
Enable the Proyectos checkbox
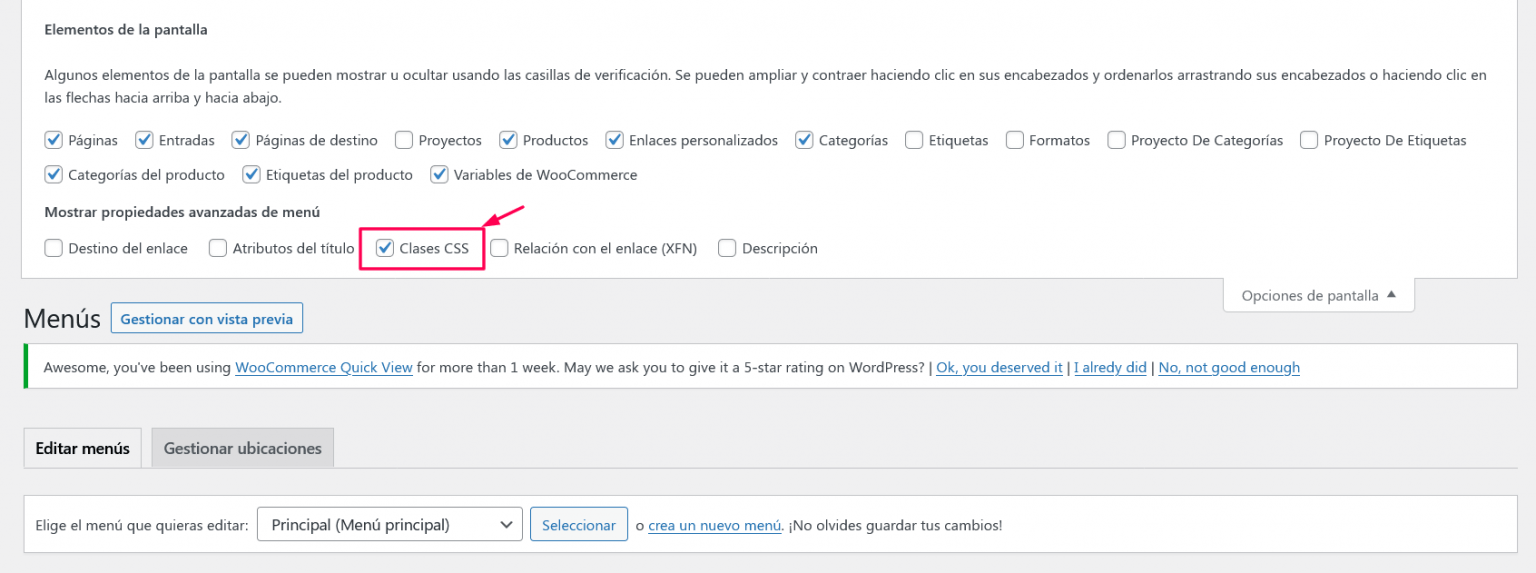click(x=404, y=140)
